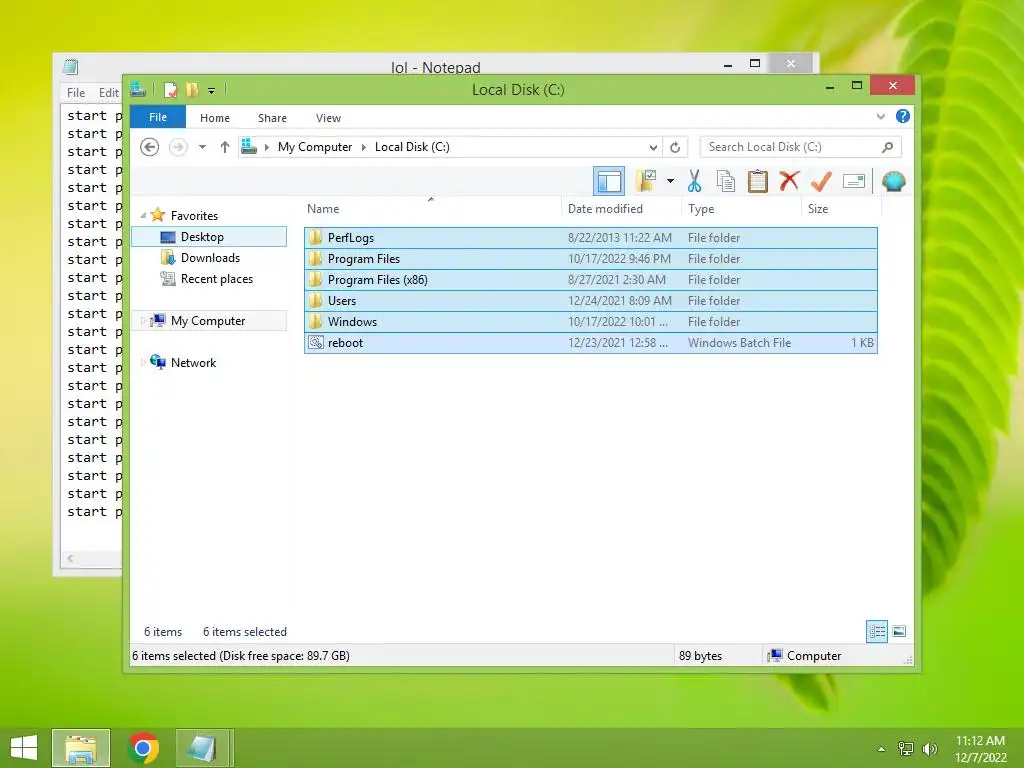Image resolution: width=1024 pixels, height=768 pixels.
Task: Sort by the Type column header
Action: pyautogui.click(x=741, y=208)
